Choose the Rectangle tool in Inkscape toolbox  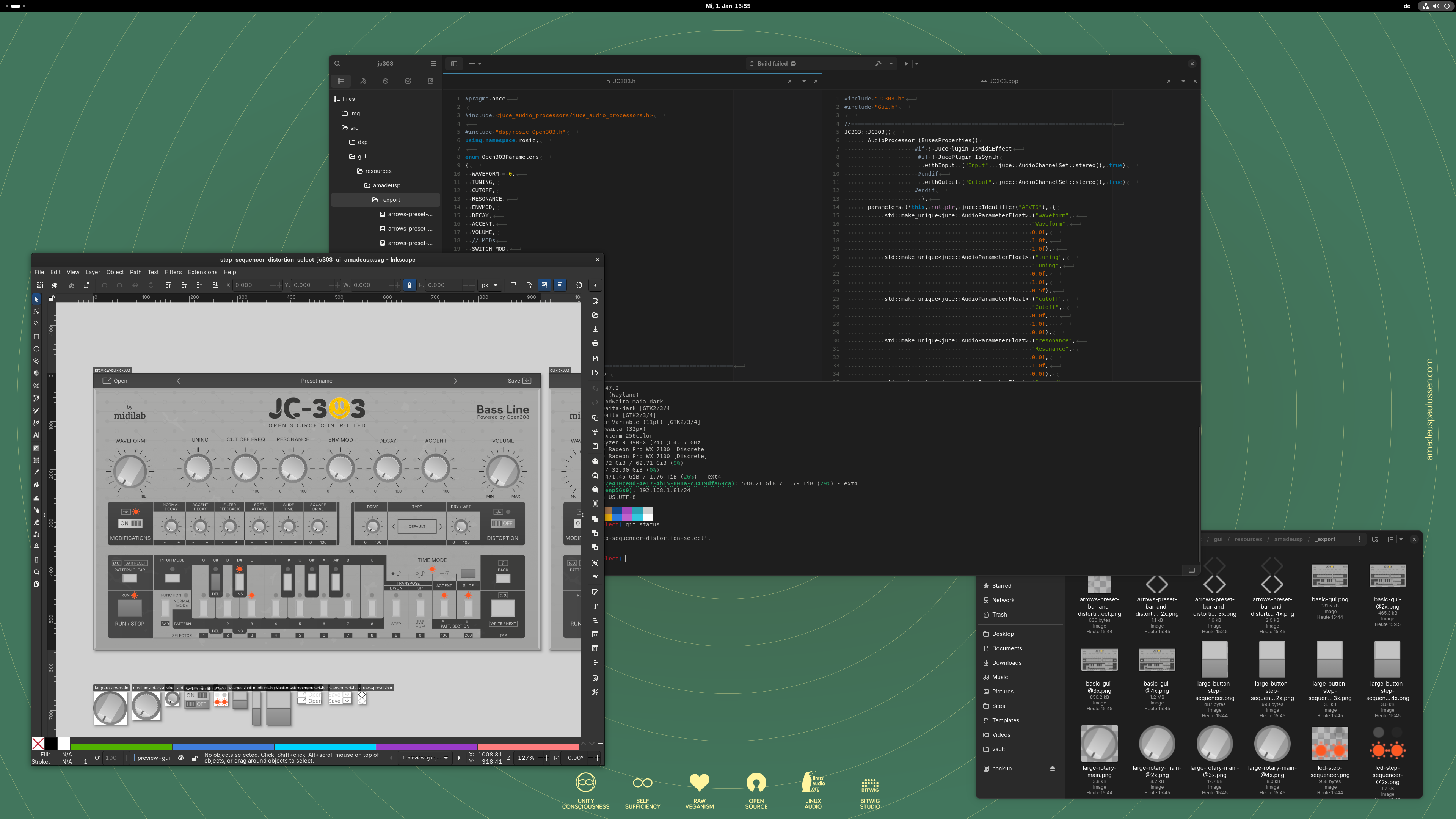(x=36, y=336)
